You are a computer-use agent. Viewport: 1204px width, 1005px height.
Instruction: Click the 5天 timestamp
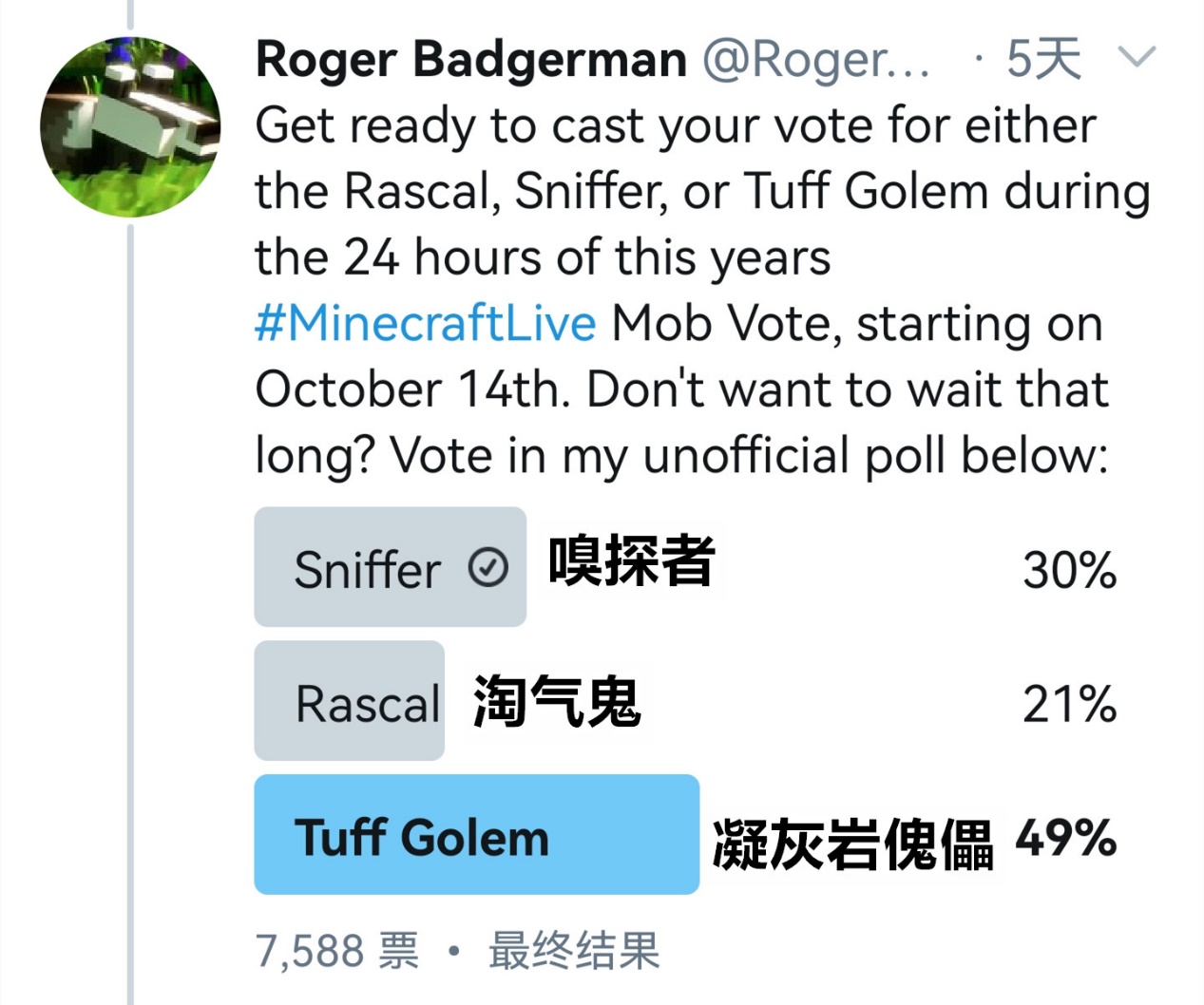point(1043,59)
